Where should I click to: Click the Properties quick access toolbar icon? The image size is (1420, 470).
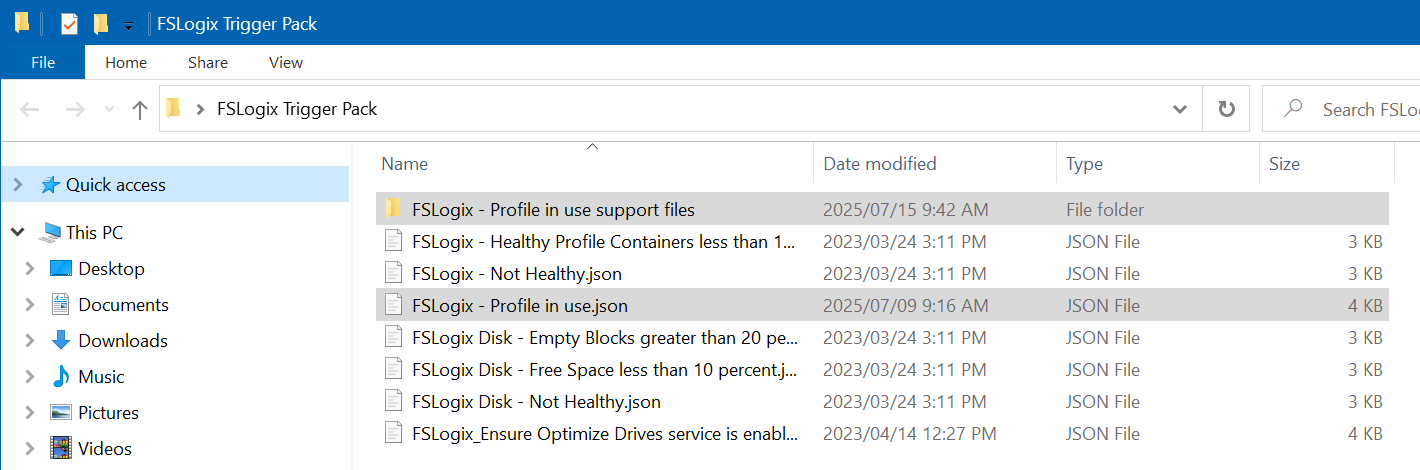click(x=69, y=23)
